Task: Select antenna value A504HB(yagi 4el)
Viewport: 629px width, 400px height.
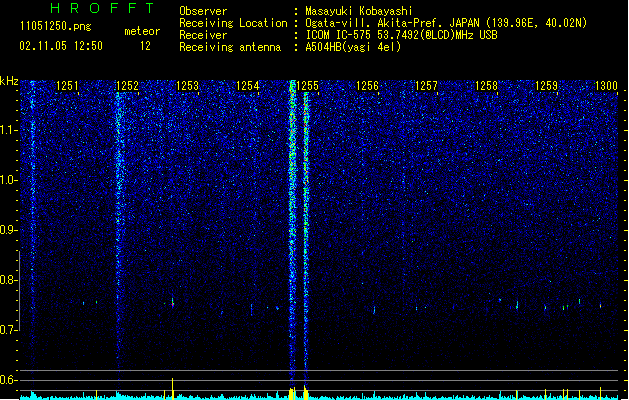Action: click(x=353, y=47)
